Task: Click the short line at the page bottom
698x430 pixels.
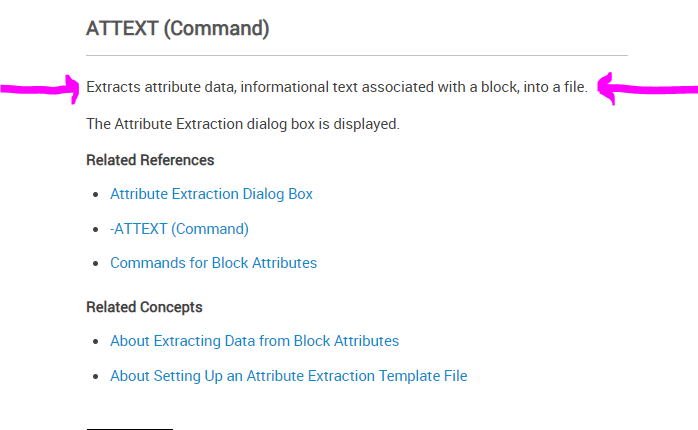Action: pos(129,428)
